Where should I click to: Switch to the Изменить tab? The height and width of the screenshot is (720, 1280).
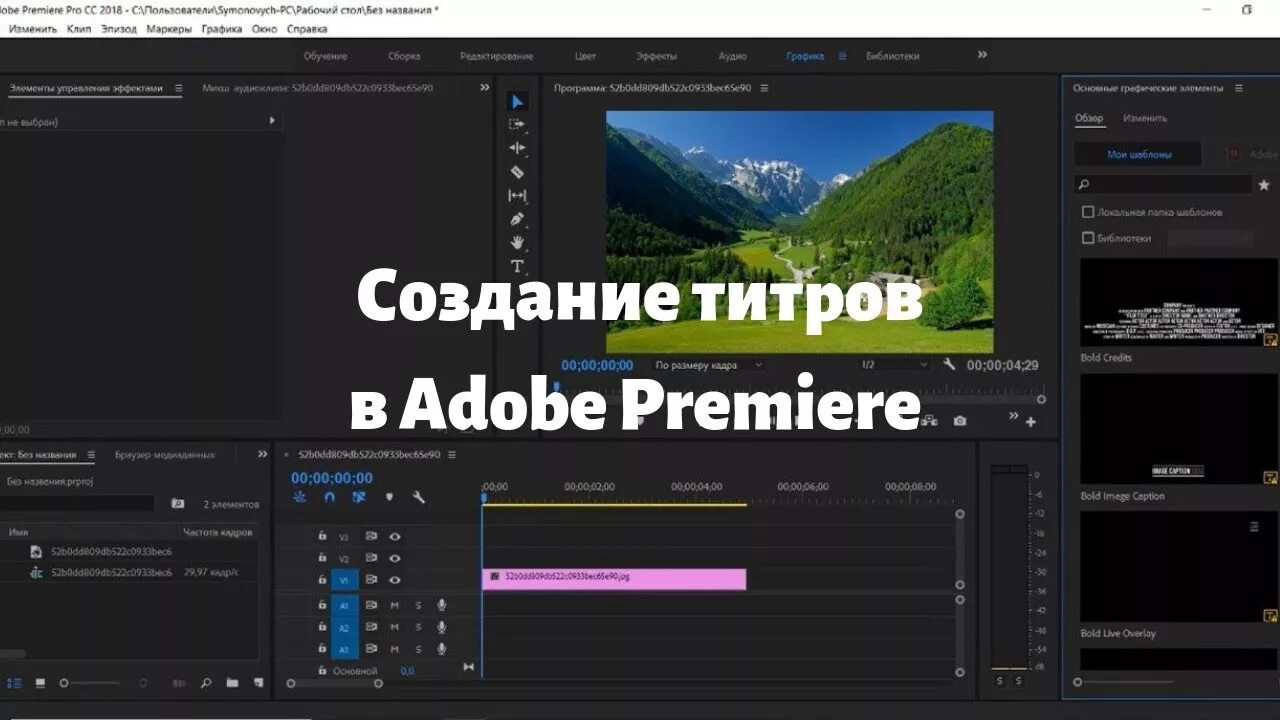(x=1145, y=118)
